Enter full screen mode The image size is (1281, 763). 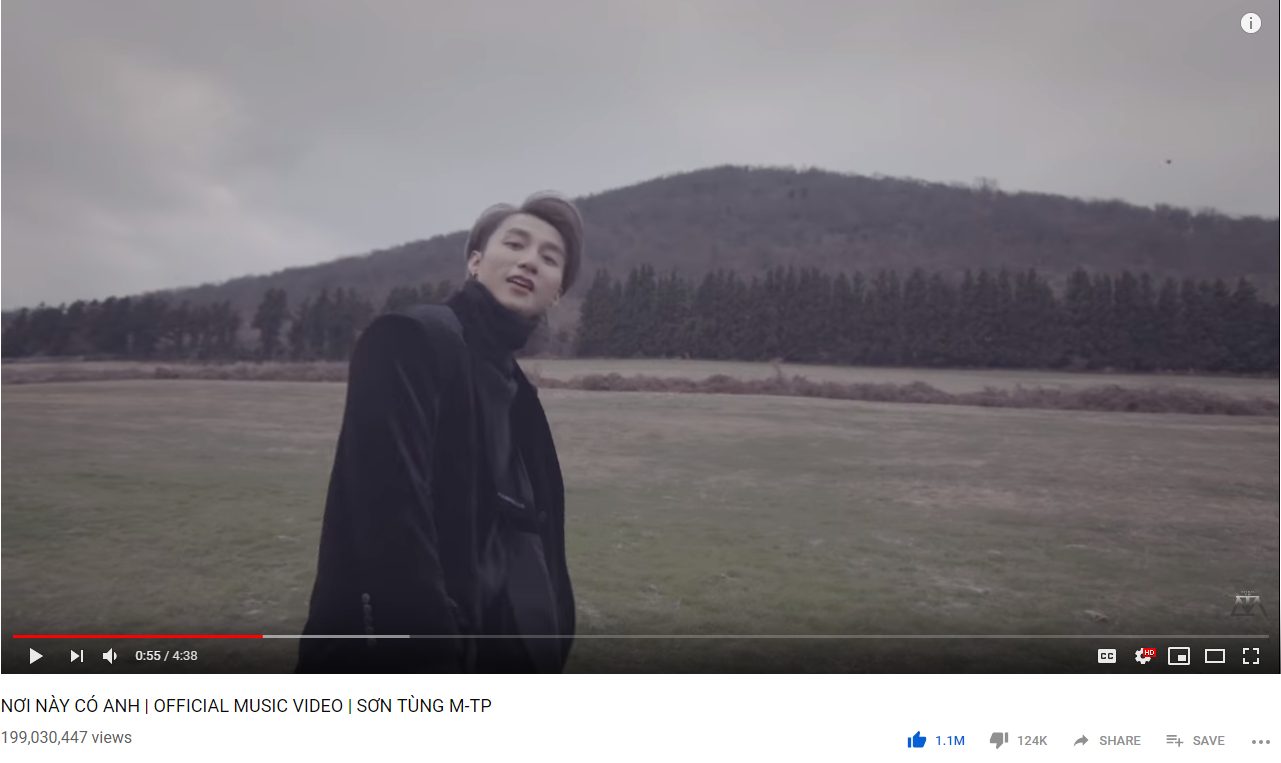pyautogui.click(x=1251, y=656)
